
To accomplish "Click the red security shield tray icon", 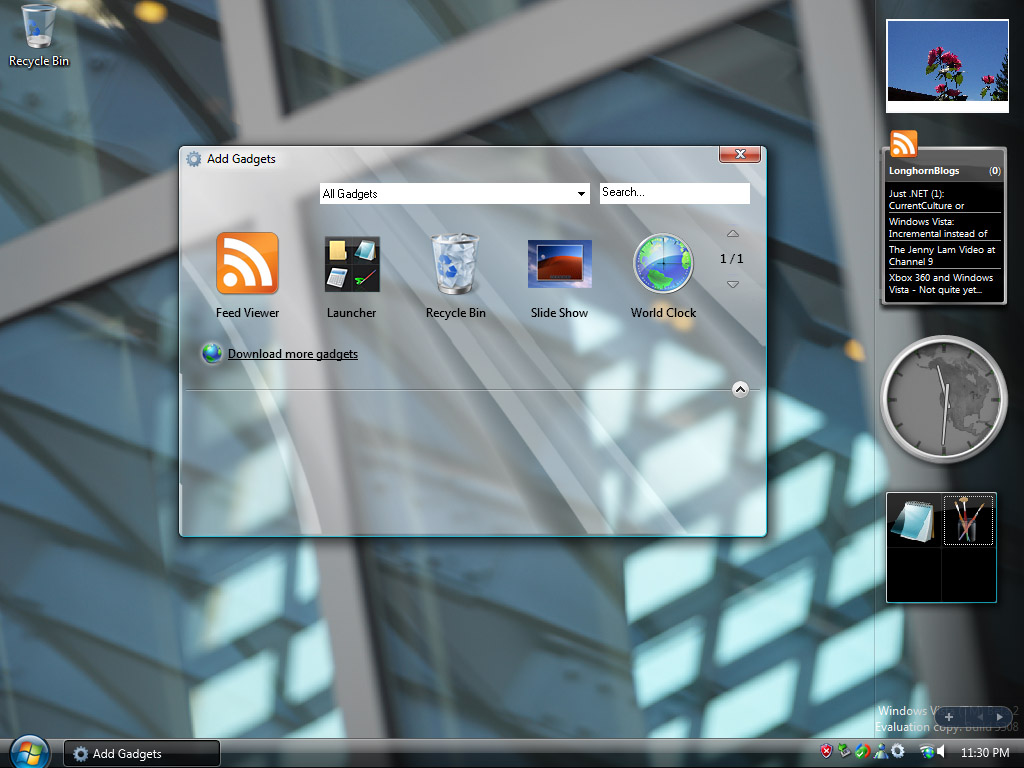I will (826, 752).
